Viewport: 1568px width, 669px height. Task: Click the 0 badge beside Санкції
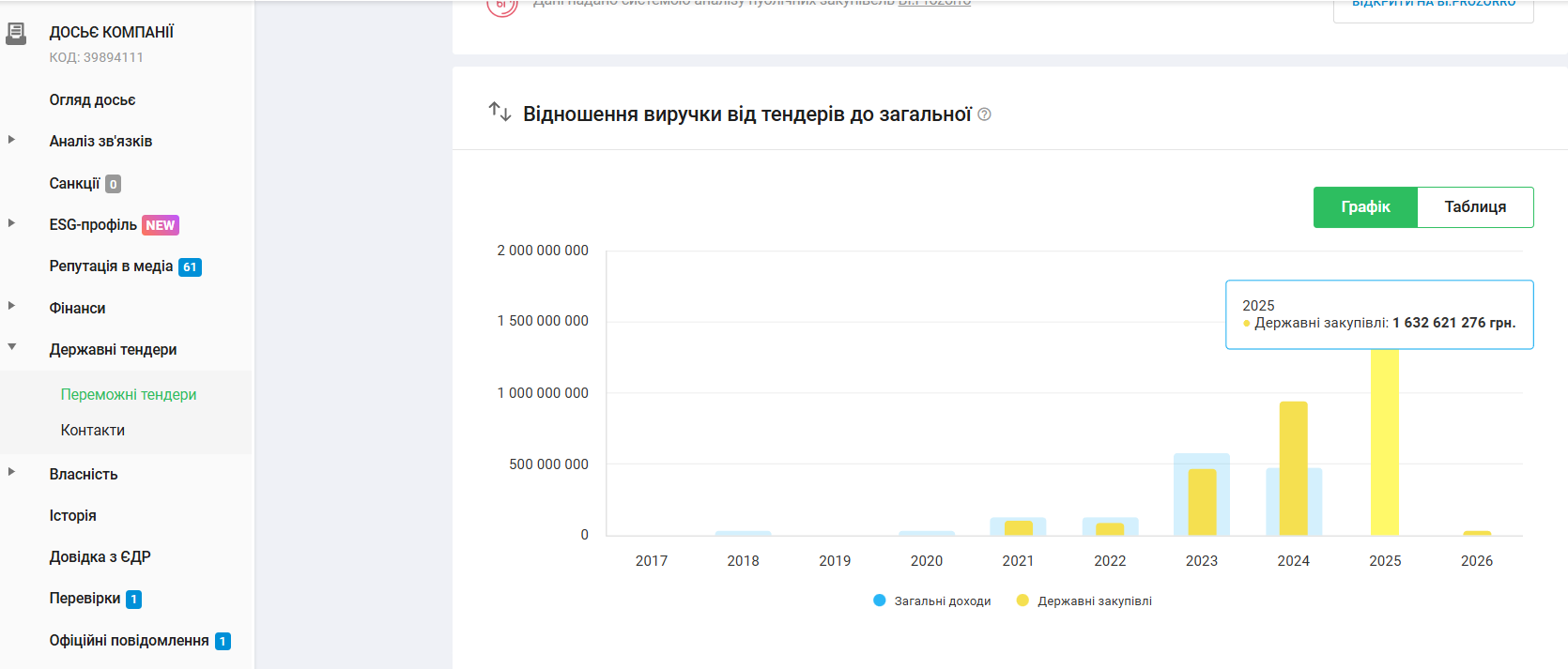pyautogui.click(x=113, y=185)
